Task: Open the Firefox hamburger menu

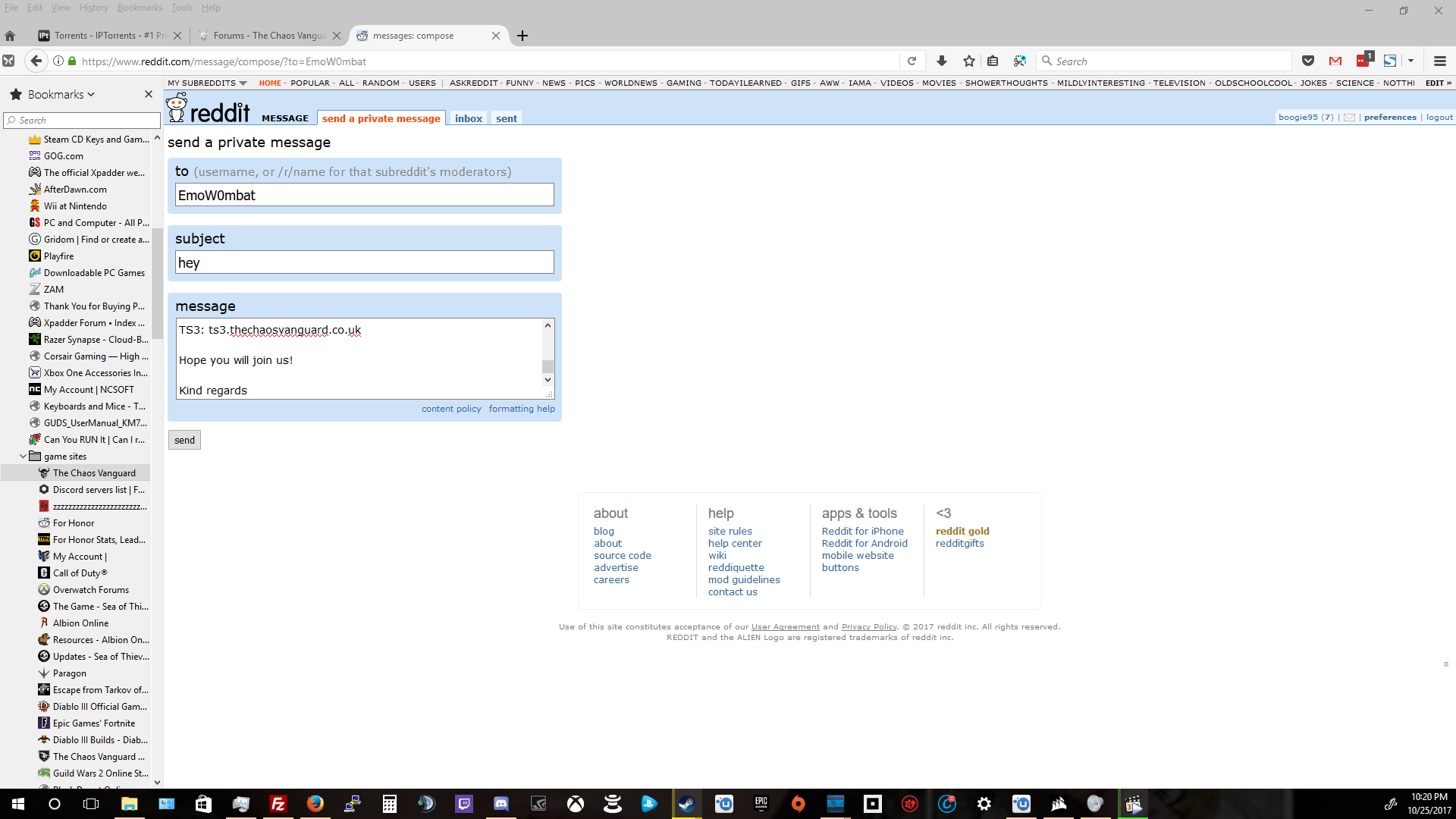Action: (x=1439, y=61)
